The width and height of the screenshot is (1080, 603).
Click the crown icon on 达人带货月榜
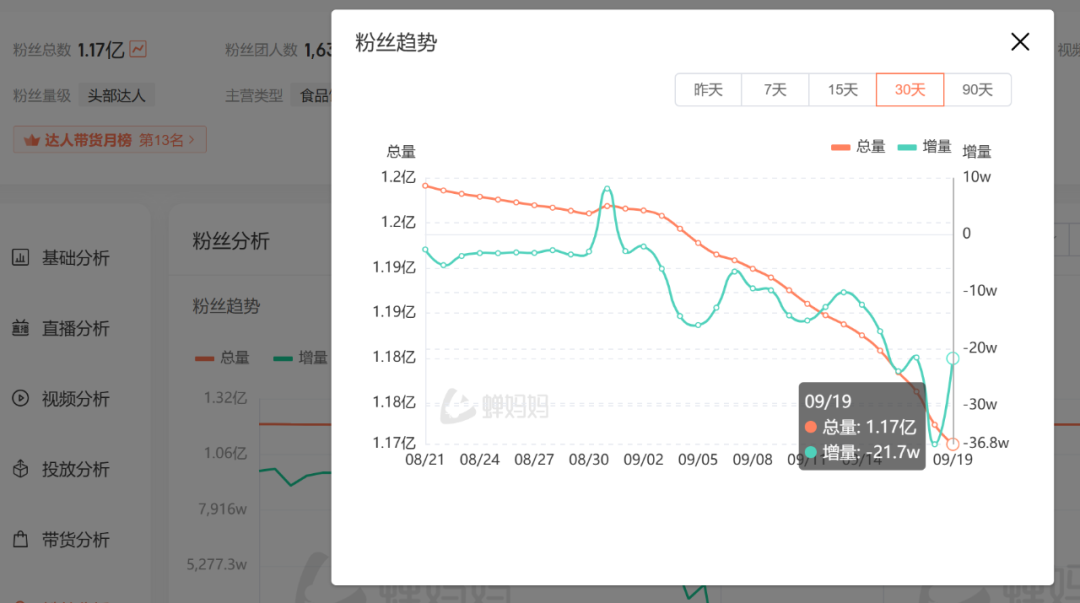(x=31, y=140)
